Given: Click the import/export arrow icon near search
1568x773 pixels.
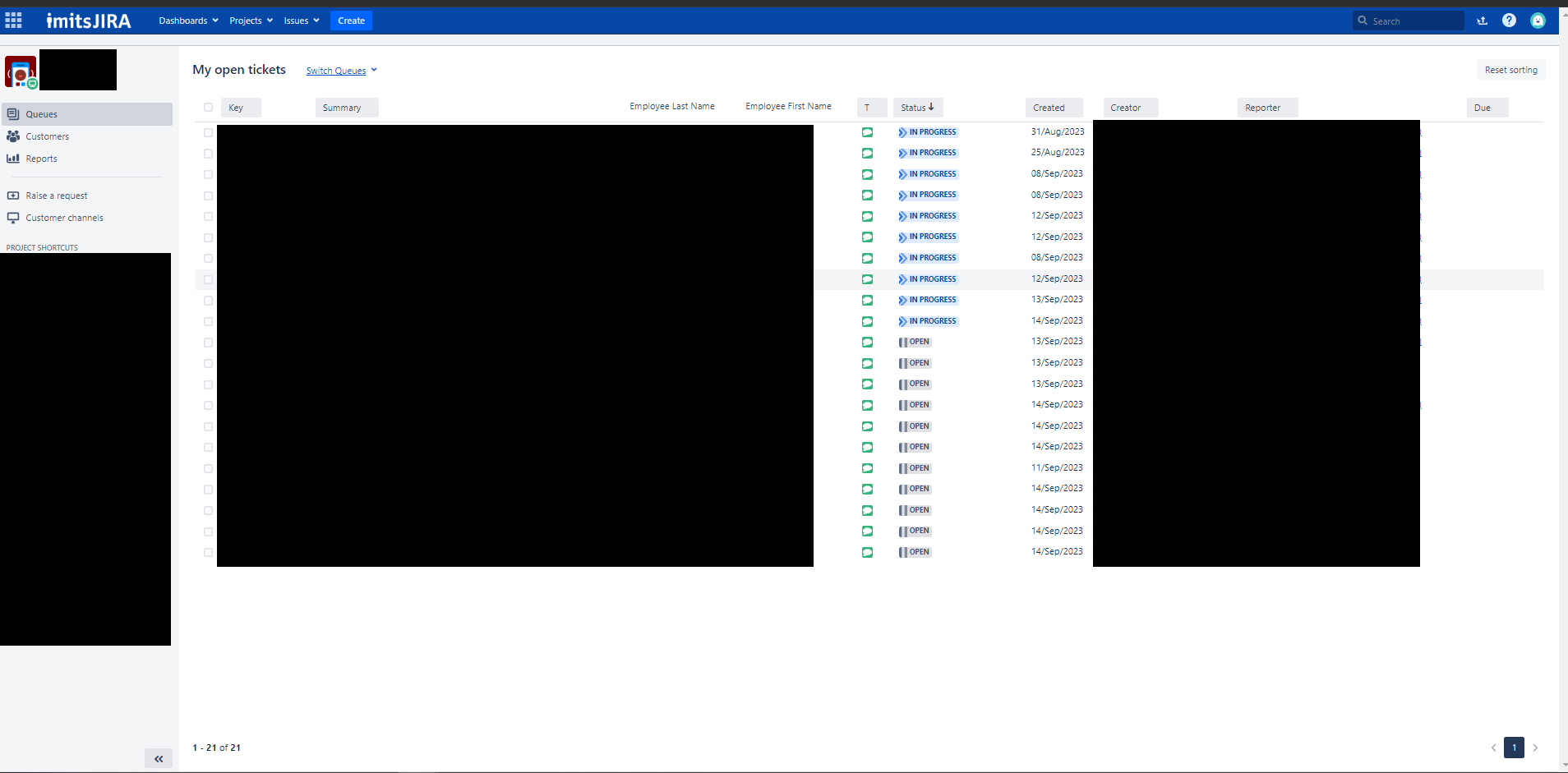Looking at the screenshot, I should tap(1482, 20).
